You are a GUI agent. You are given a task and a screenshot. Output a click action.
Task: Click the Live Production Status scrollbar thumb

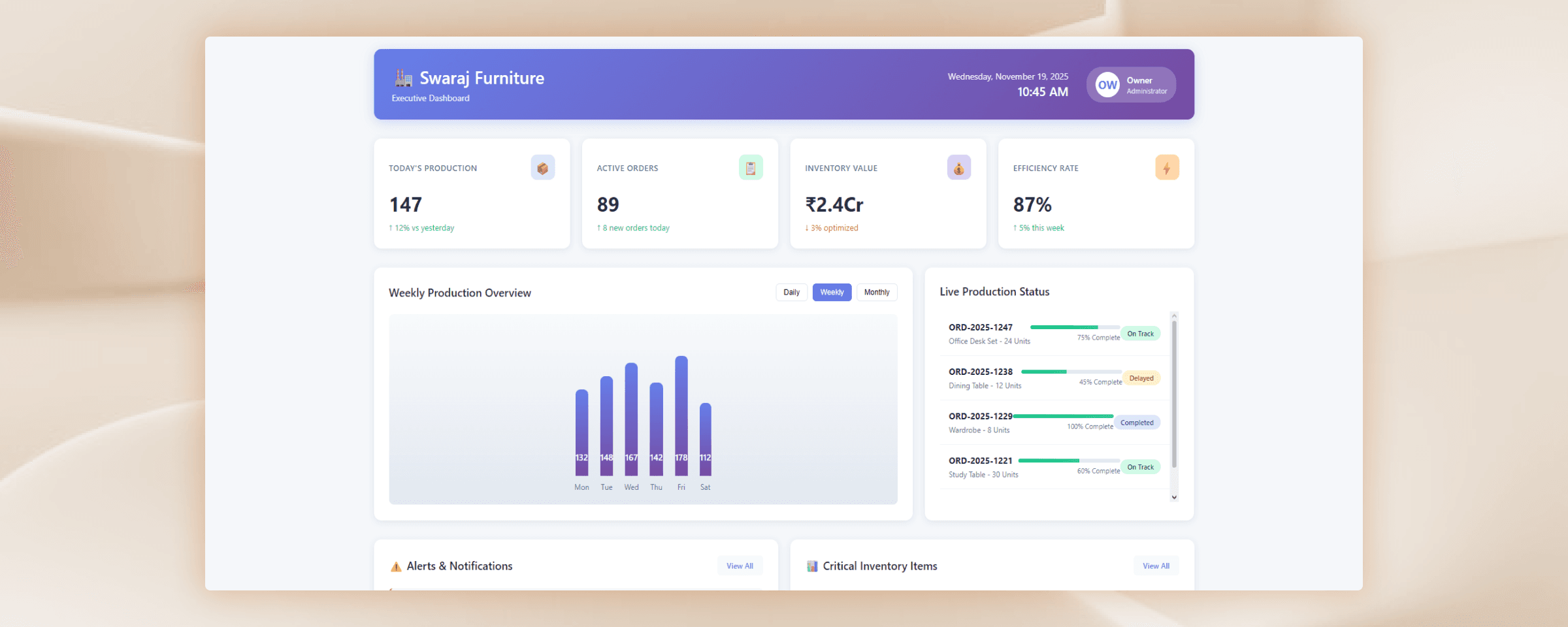coord(1174,394)
